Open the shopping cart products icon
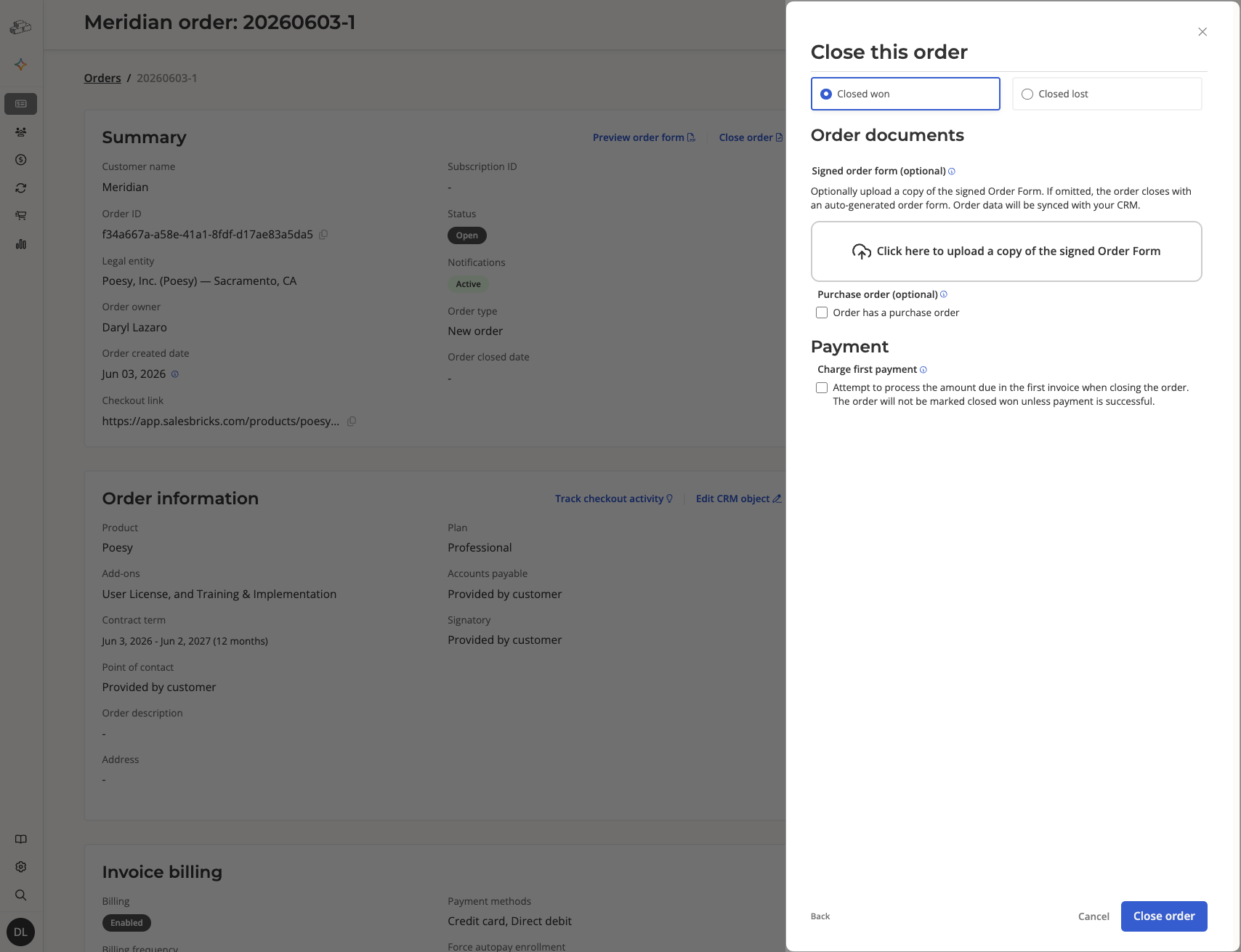Image resolution: width=1241 pixels, height=952 pixels. (x=21, y=216)
